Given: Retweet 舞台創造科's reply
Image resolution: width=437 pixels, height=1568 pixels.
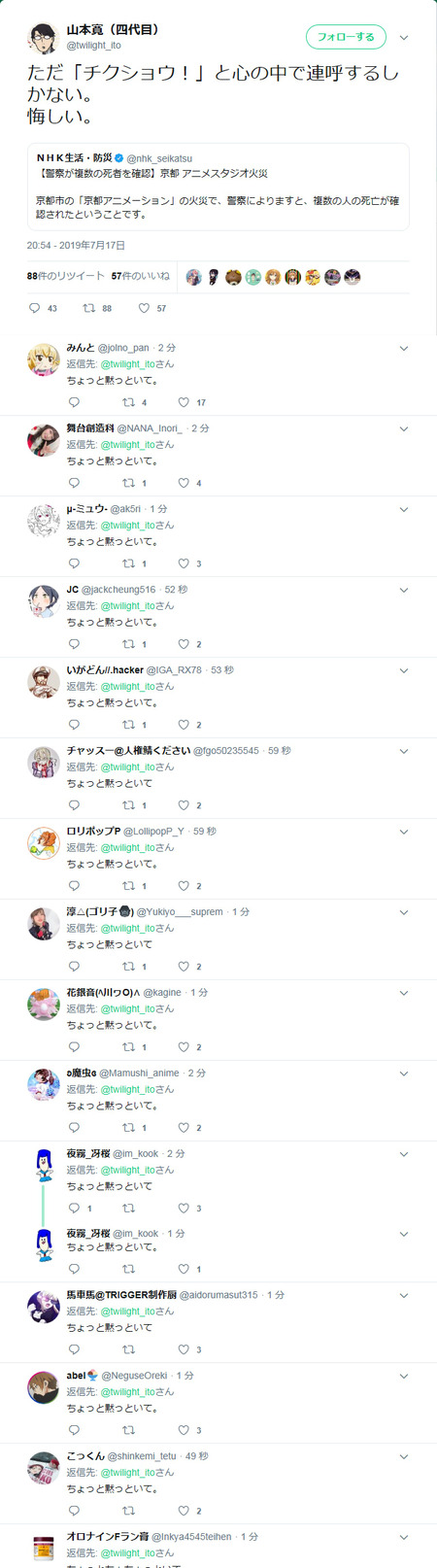Looking at the screenshot, I should click(x=129, y=483).
